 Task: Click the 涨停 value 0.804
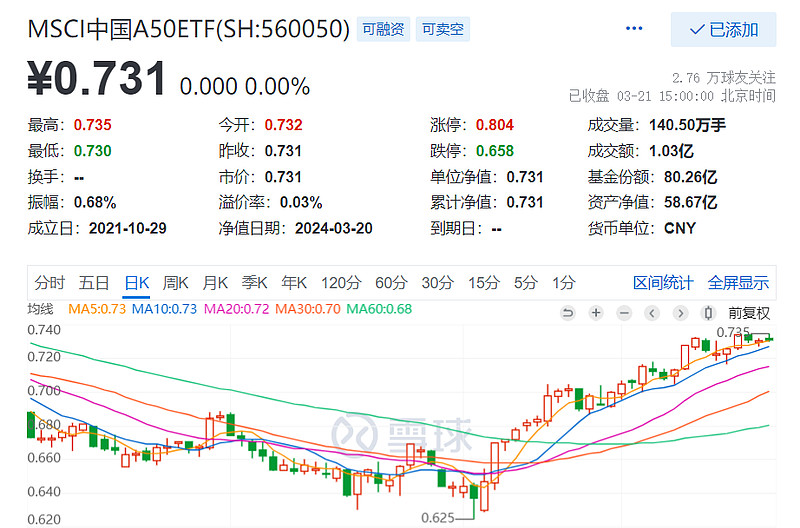[494, 125]
